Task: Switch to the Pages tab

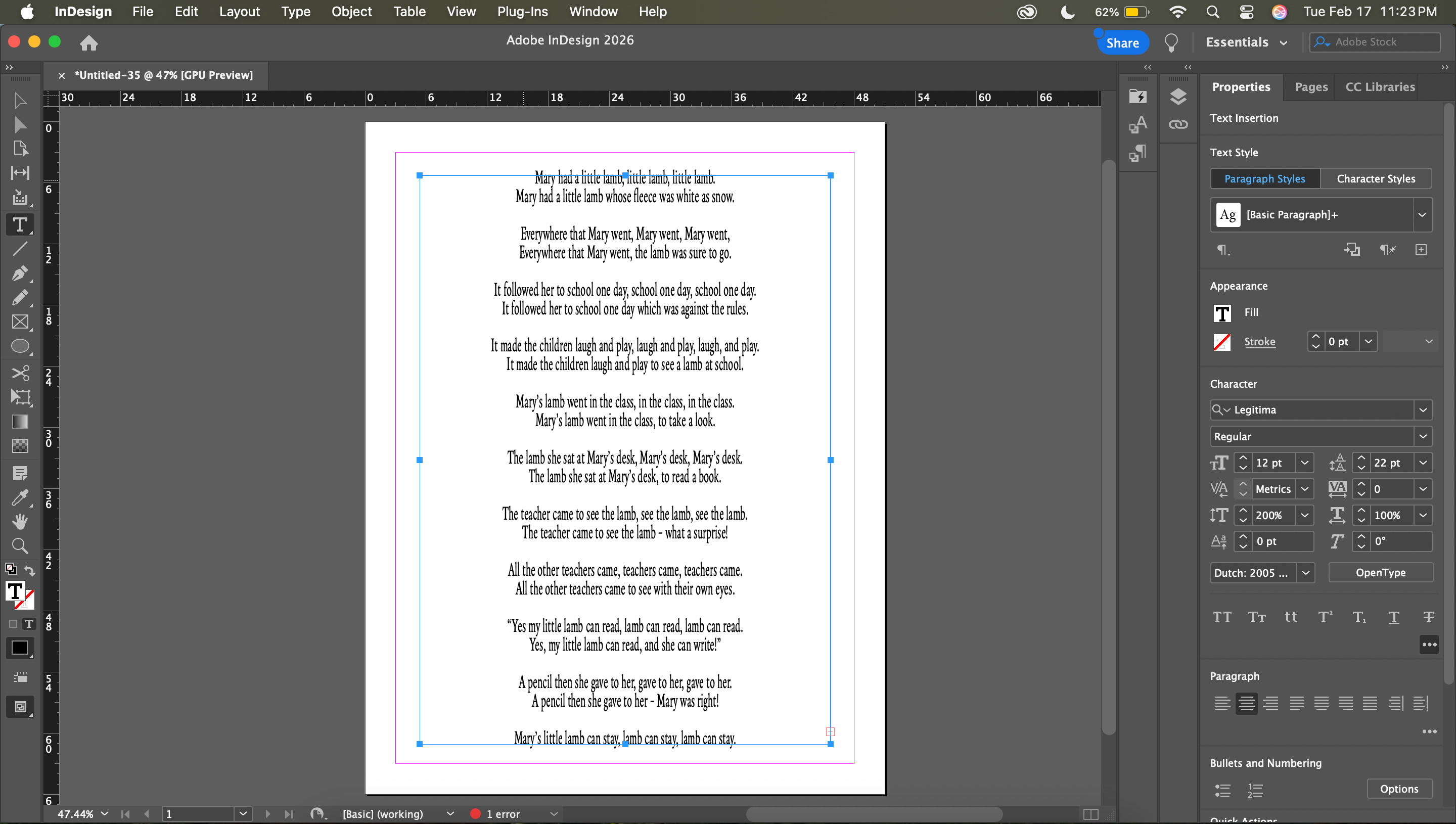Action: [x=1310, y=87]
